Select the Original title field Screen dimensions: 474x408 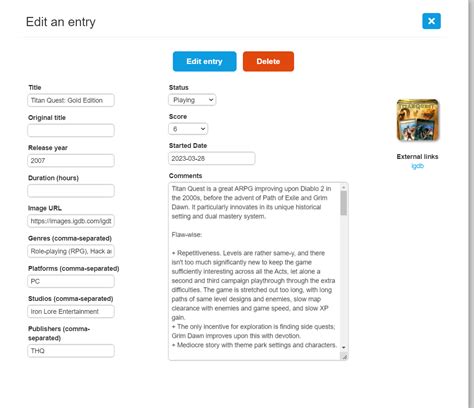[x=71, y=130]
